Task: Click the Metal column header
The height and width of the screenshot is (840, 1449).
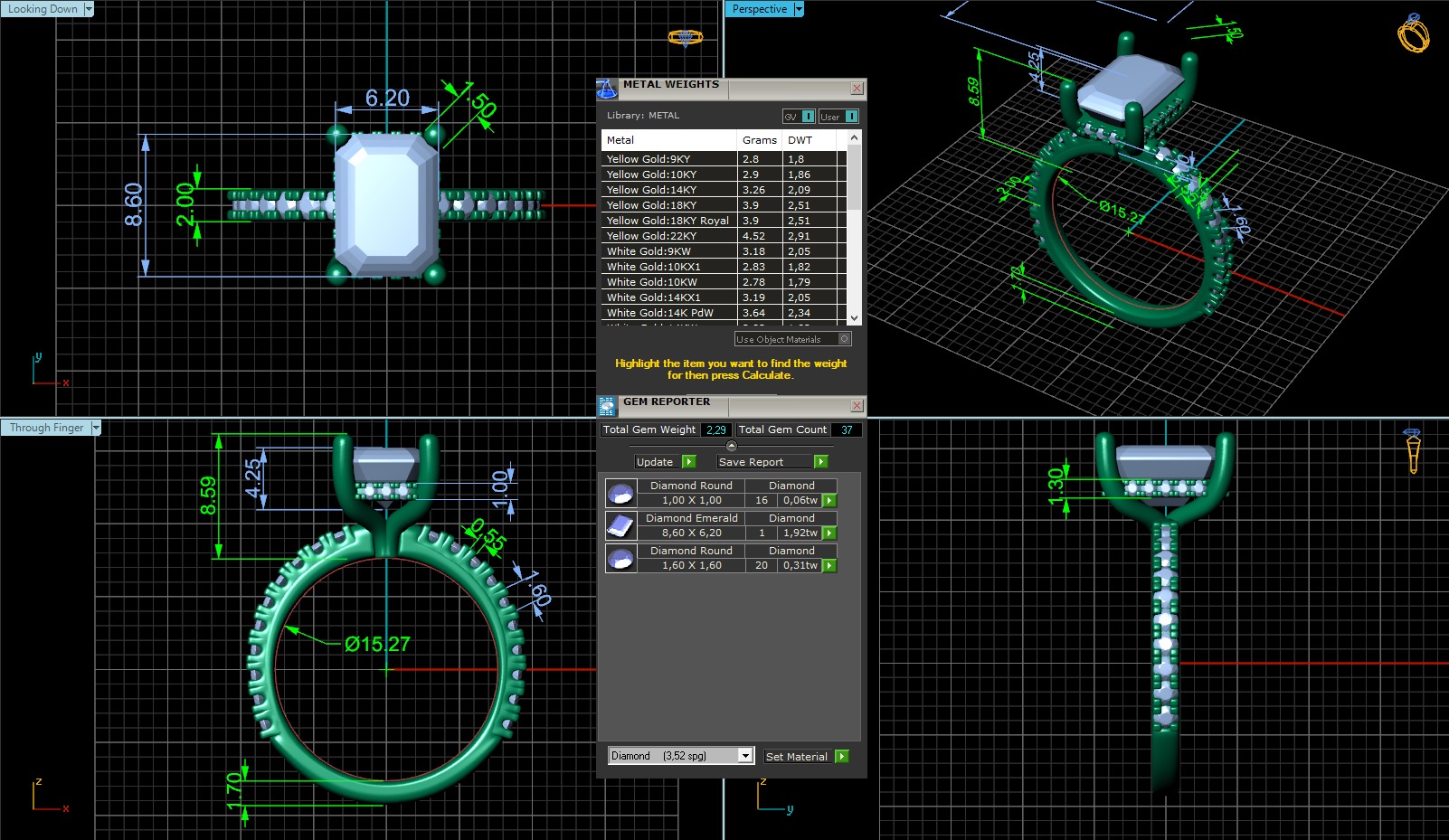Action: tap(669, 140)
